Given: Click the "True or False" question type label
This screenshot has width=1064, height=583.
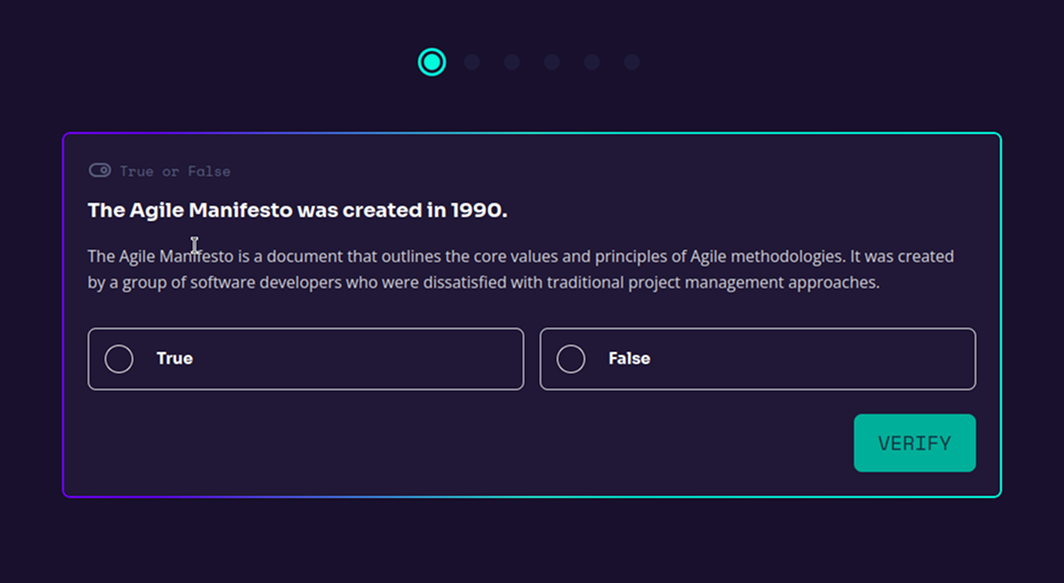Looking at the screenshot, I should (x=175, y=171).
